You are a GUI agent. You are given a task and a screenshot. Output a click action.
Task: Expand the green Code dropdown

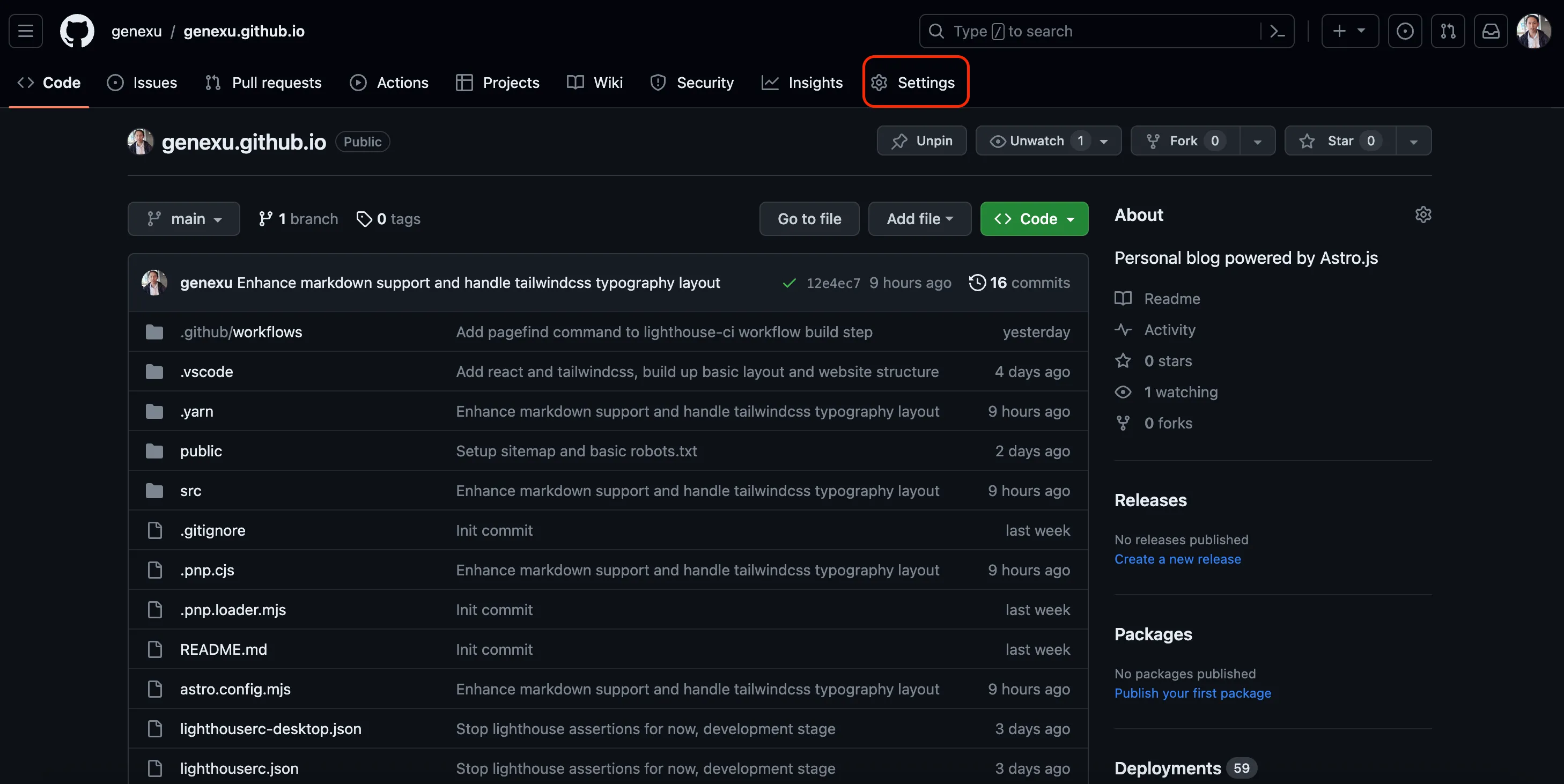click(1034, 218)
